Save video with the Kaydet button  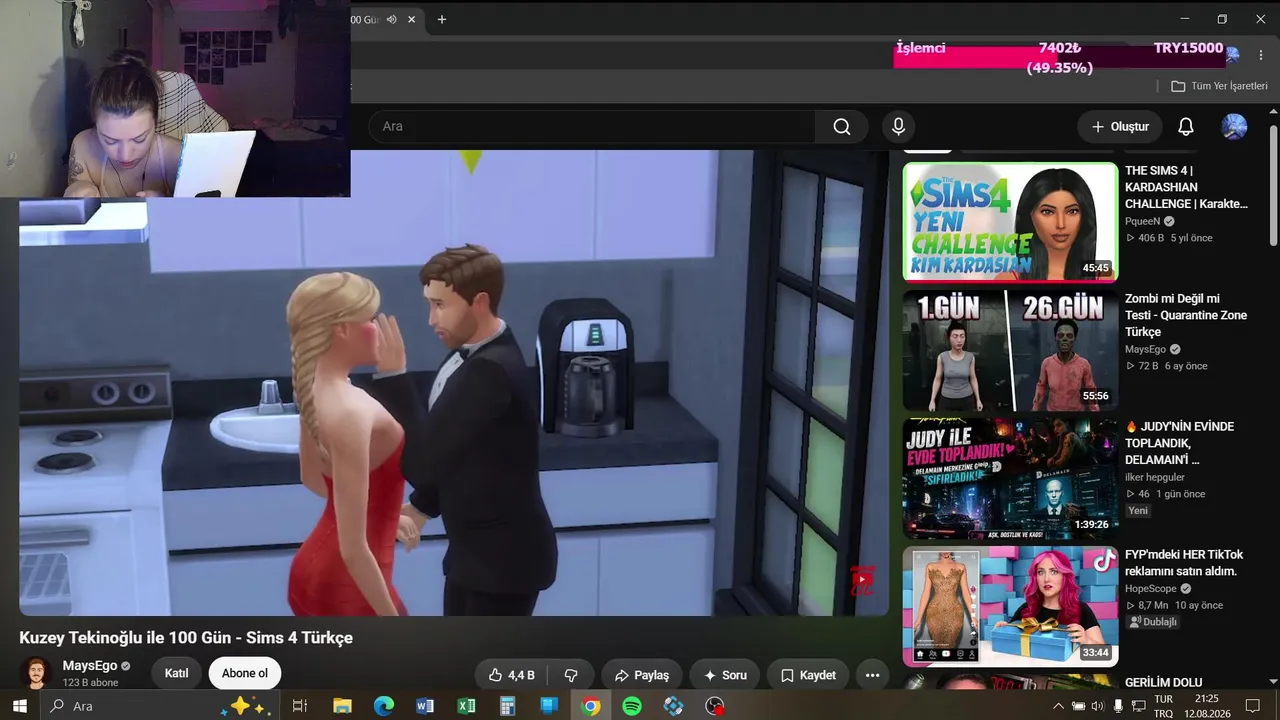[808, 675]
